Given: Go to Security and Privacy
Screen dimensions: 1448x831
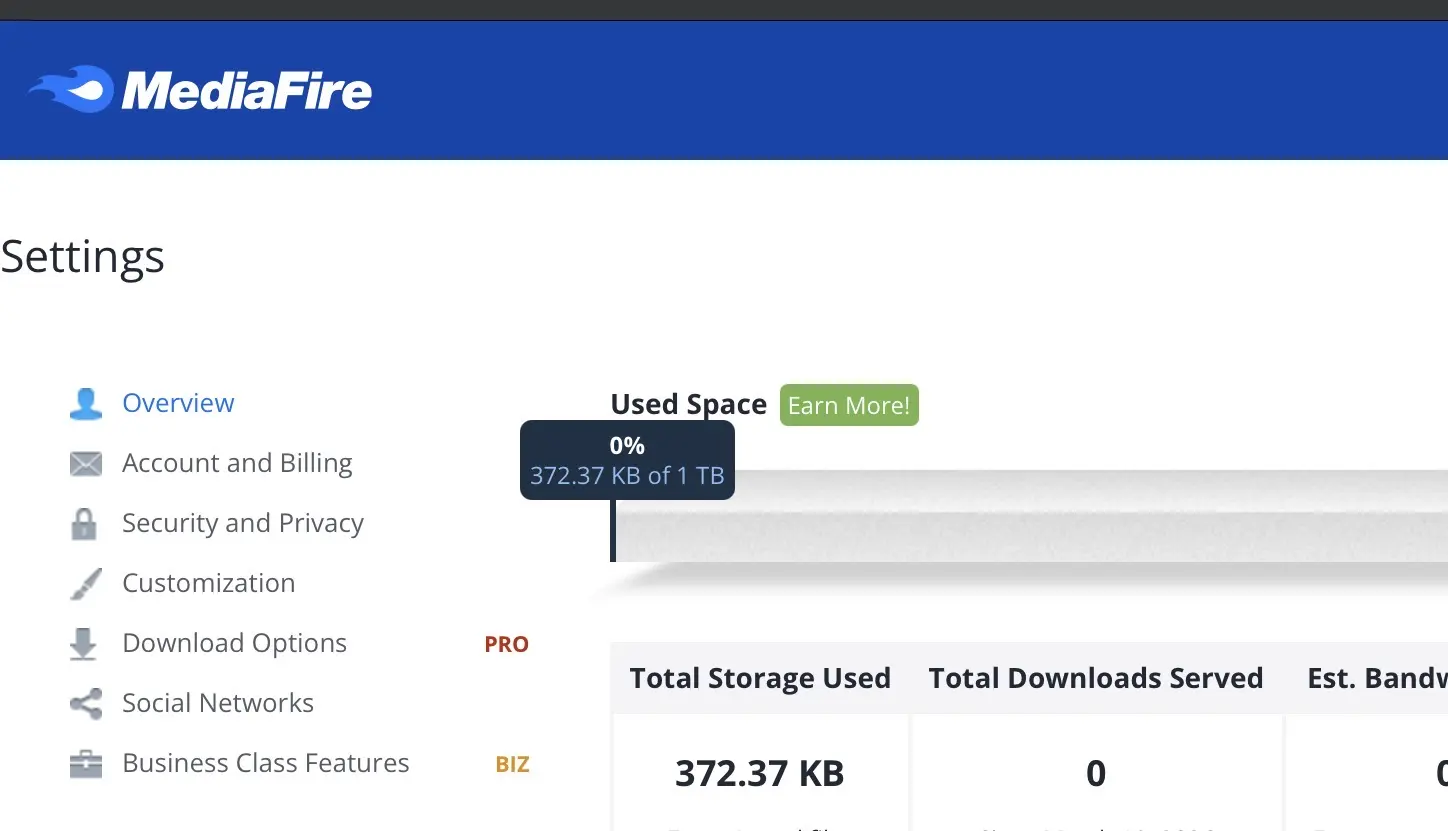Looking at the screenshot, I should pos(243,523).
